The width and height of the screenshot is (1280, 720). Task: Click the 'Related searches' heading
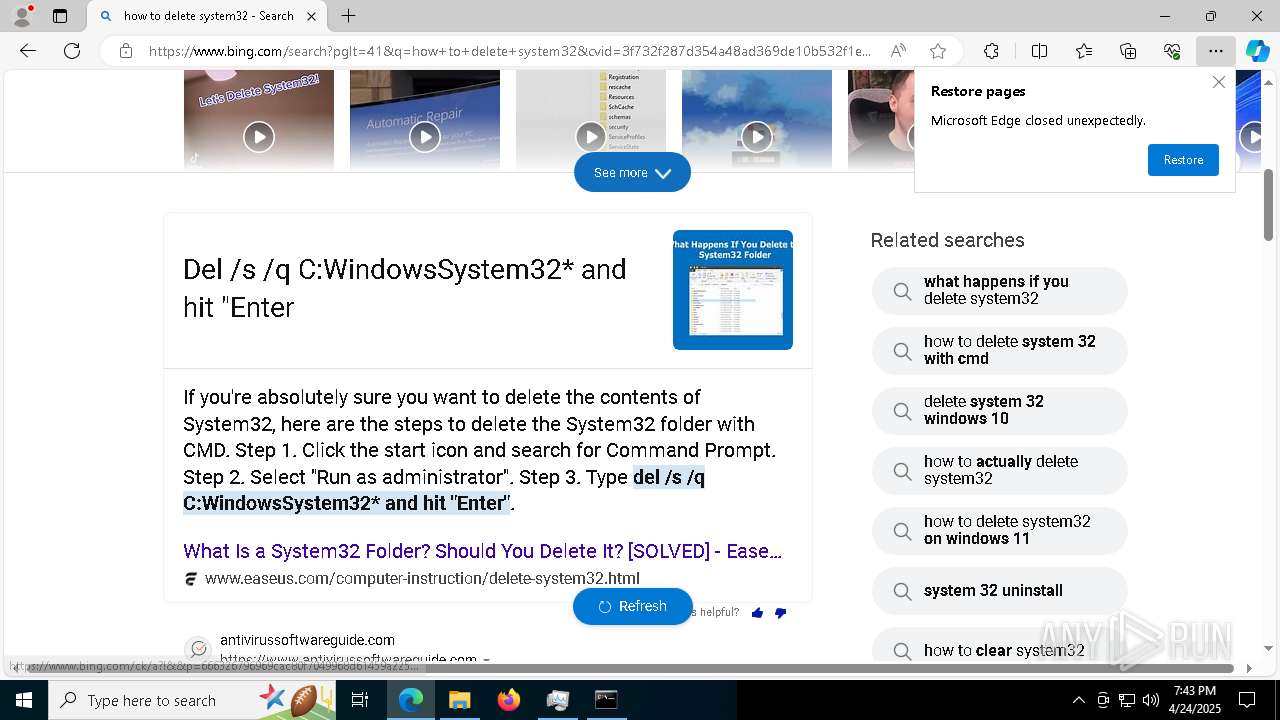[x=947, y=240]
